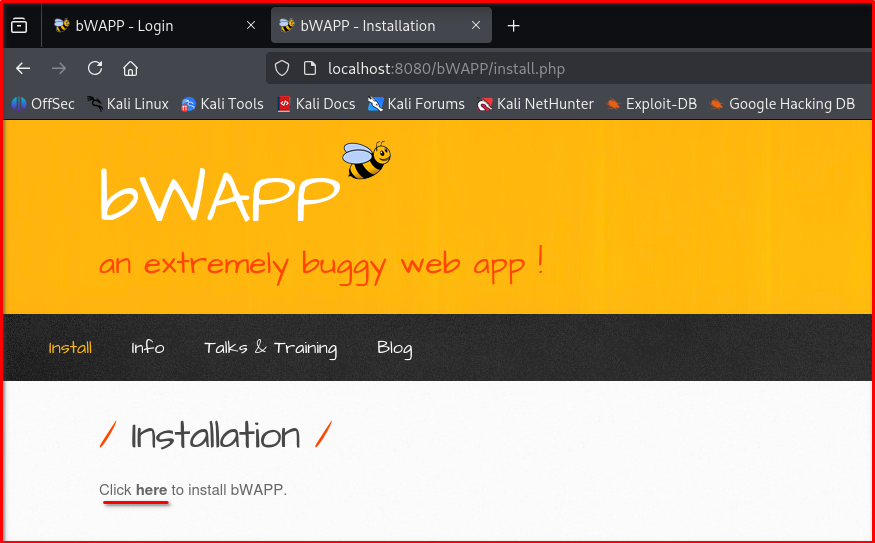Click the shield tracking protection icon
Screen dimensions: 875x543
[282, 69]
